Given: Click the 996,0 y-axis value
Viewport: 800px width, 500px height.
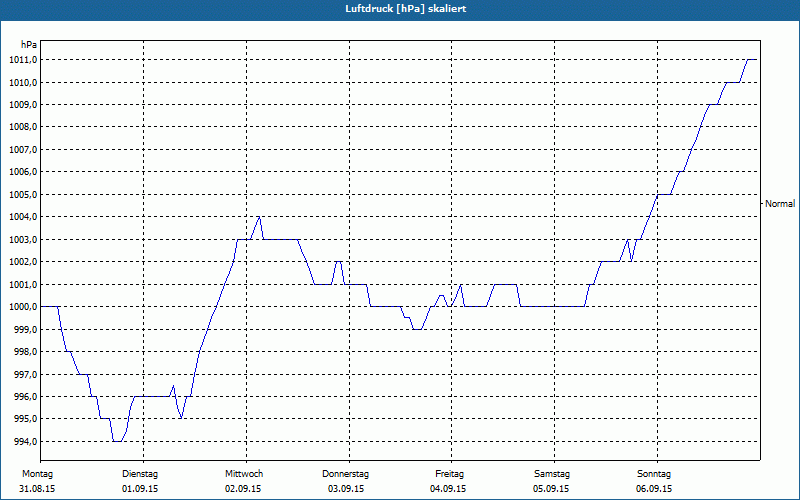Looking at the screenshot, I should 24,396.
